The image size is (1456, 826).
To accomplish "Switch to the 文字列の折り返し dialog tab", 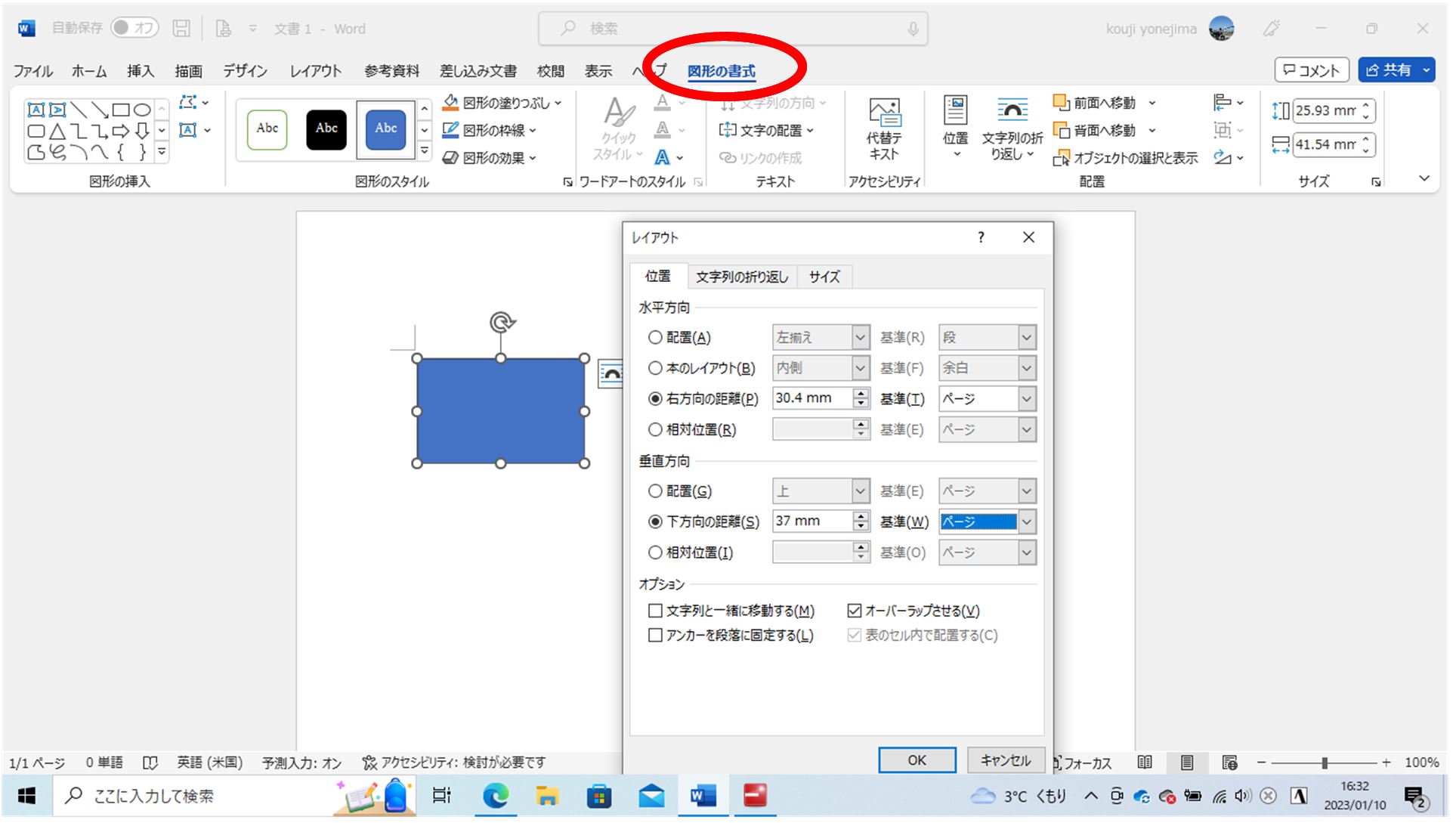I will tap(741, 277).
